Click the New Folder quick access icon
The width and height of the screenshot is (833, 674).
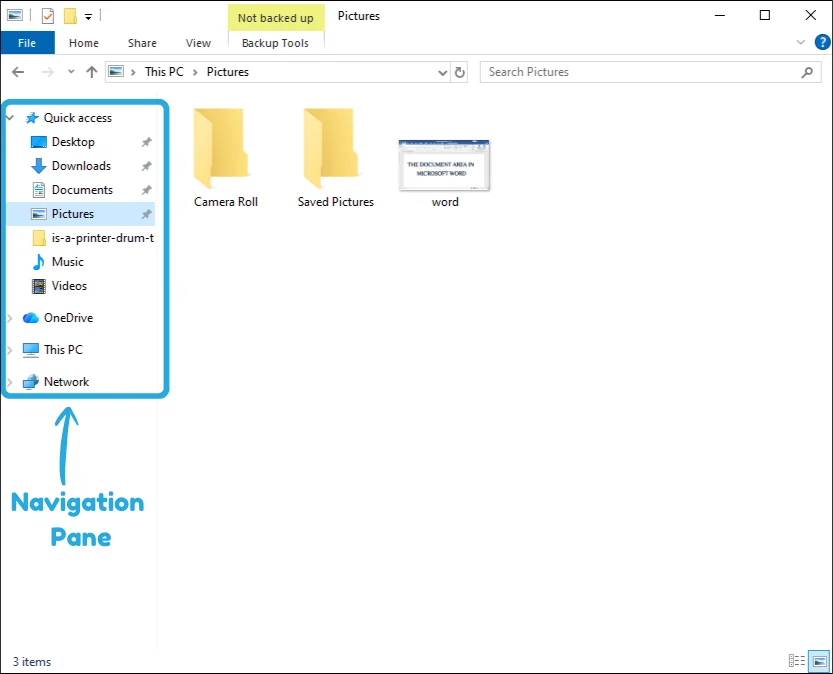pos(67,15)
